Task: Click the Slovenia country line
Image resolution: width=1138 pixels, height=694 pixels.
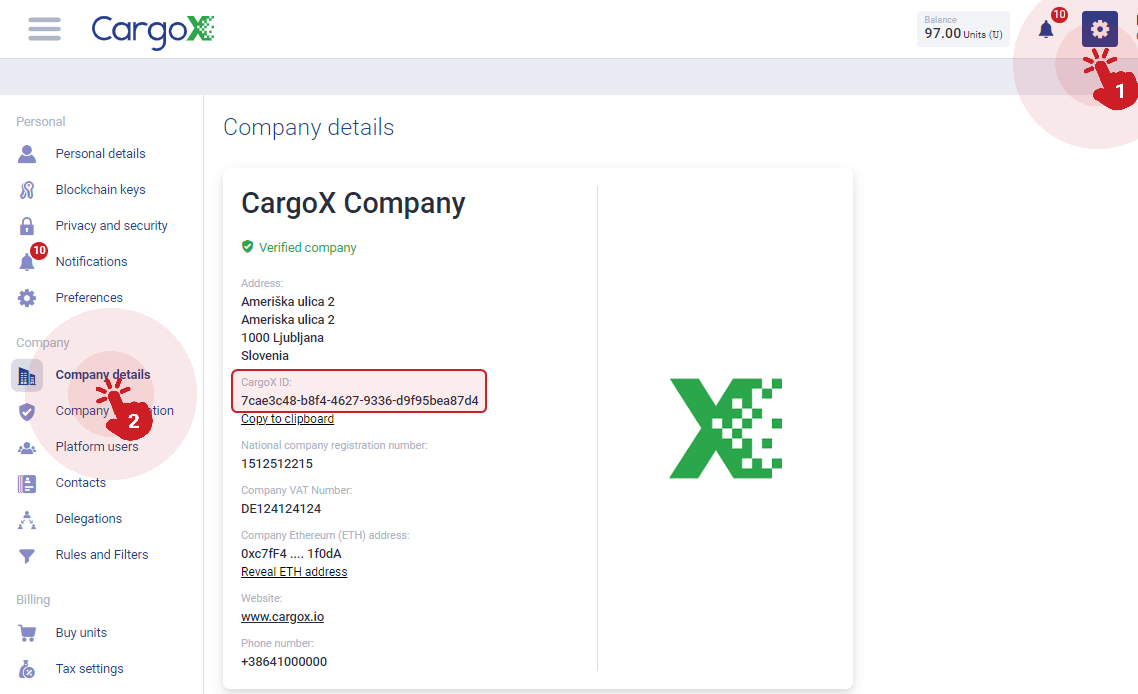Action: click(x=265, y=356)
